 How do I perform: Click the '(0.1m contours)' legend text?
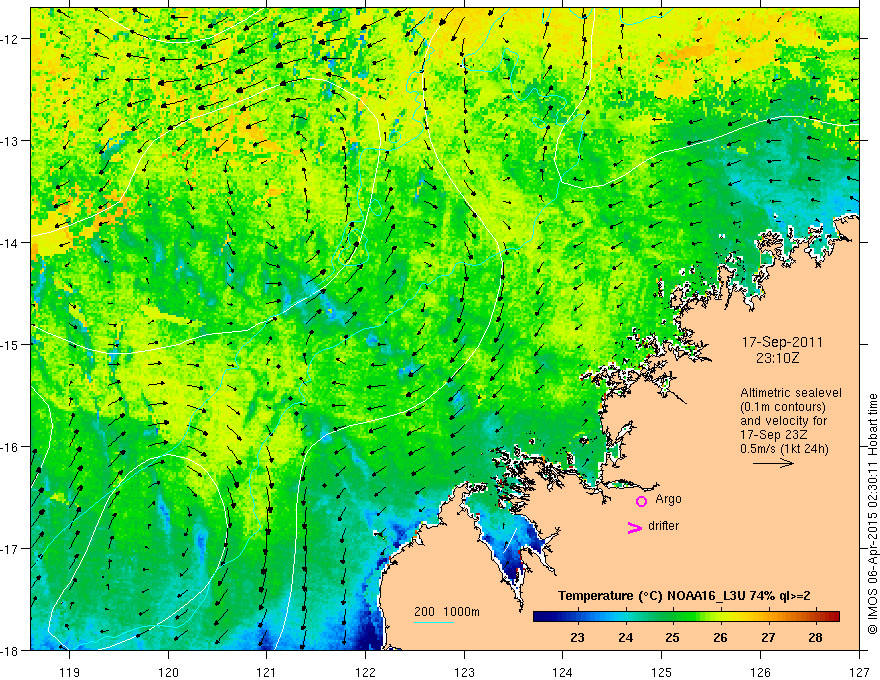[783, 407]
